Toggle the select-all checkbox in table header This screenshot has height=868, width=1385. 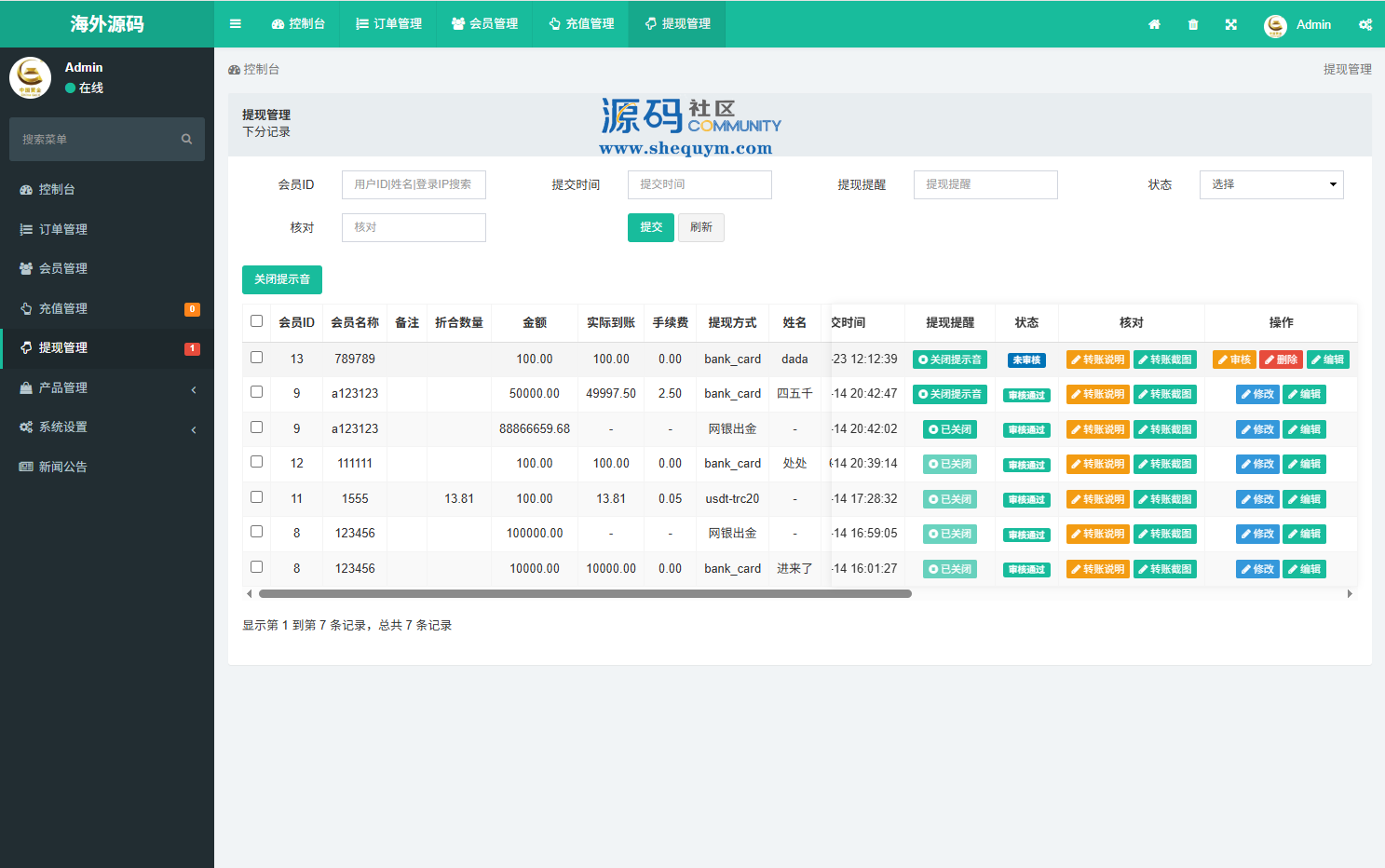pyautogui.click(x=257, y=321)
